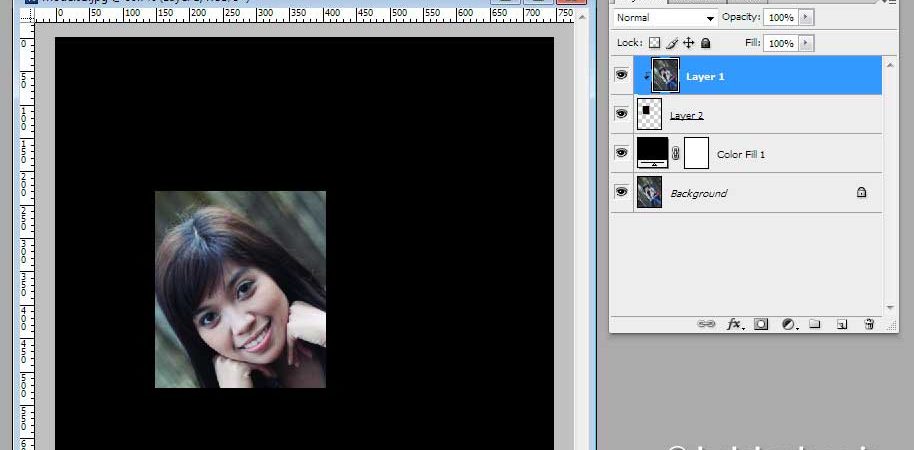This screenshot has width=914, height=450.
Task: Open the Normal blend mode dropdown
Action: point(665,17)
